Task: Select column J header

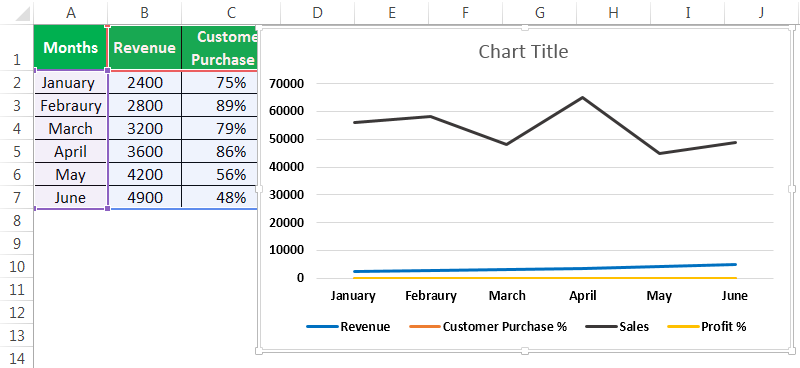Action: 762,12
